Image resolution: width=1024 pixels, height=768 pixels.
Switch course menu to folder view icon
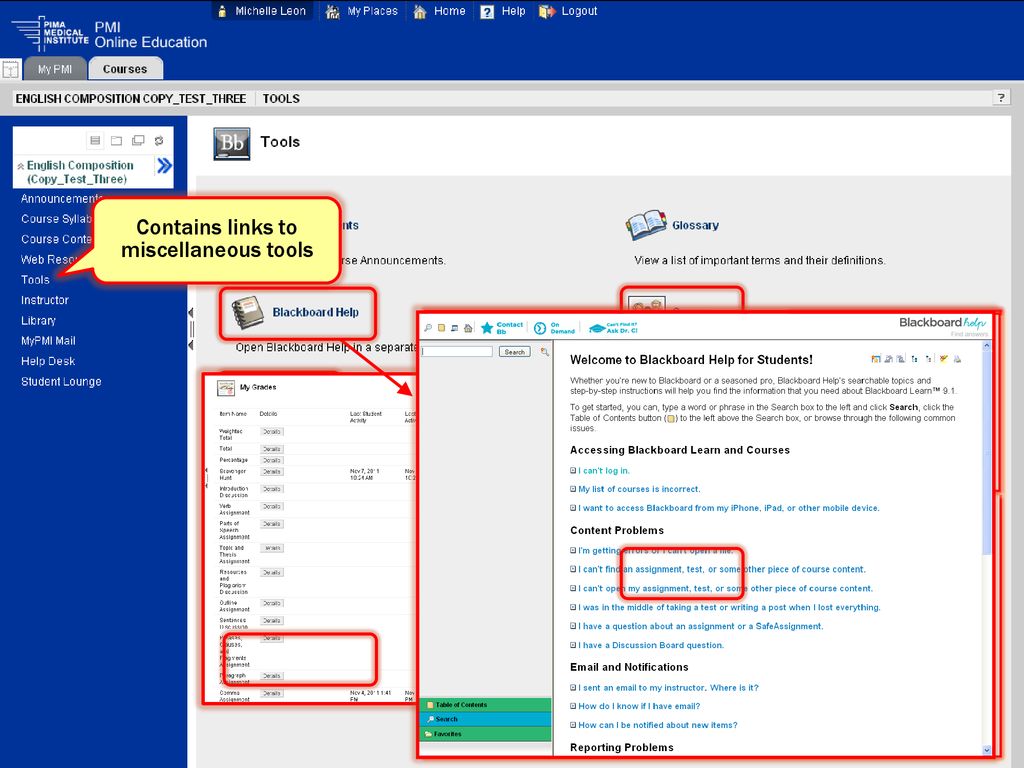click(x=116, y=140)
